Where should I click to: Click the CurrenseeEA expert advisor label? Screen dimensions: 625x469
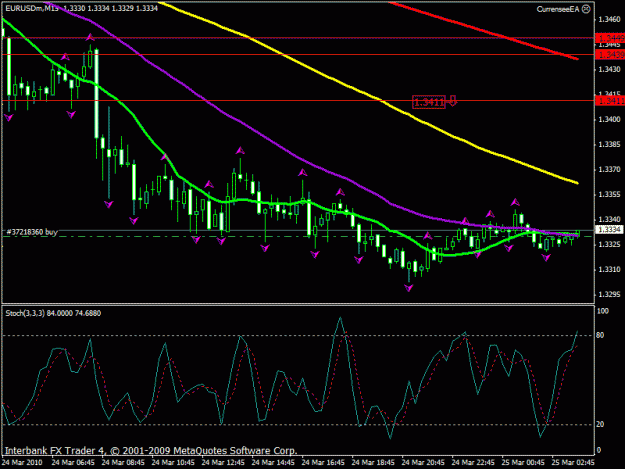point(558,9)
